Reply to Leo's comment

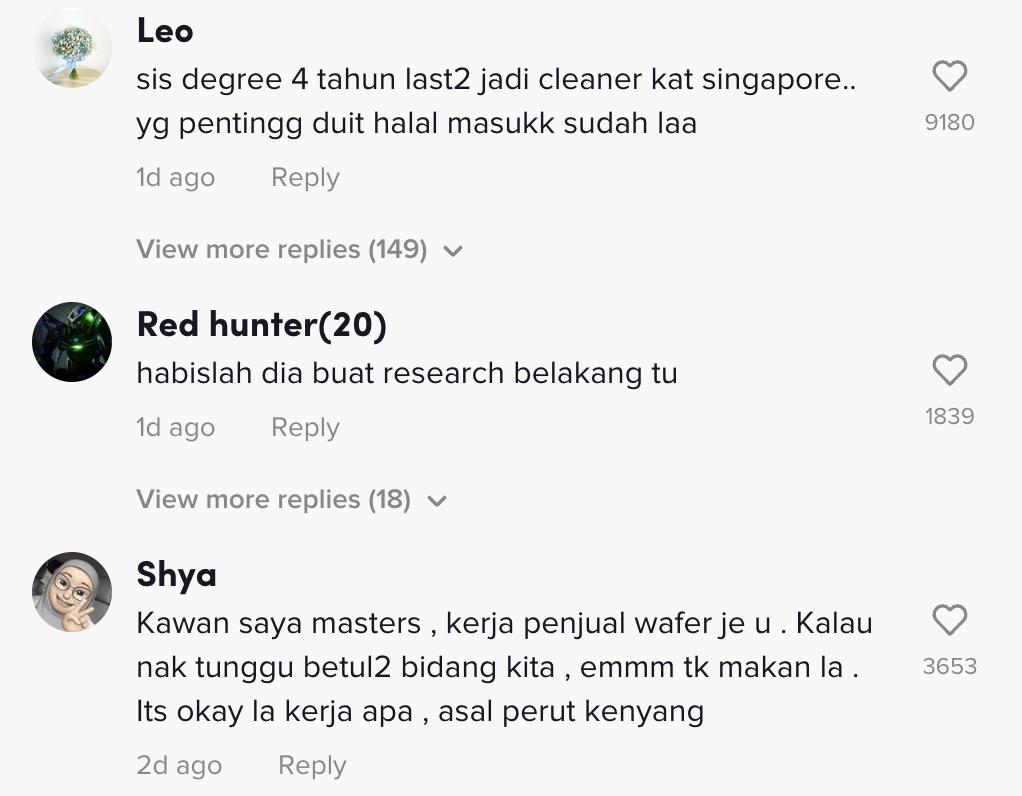[305, 178]
